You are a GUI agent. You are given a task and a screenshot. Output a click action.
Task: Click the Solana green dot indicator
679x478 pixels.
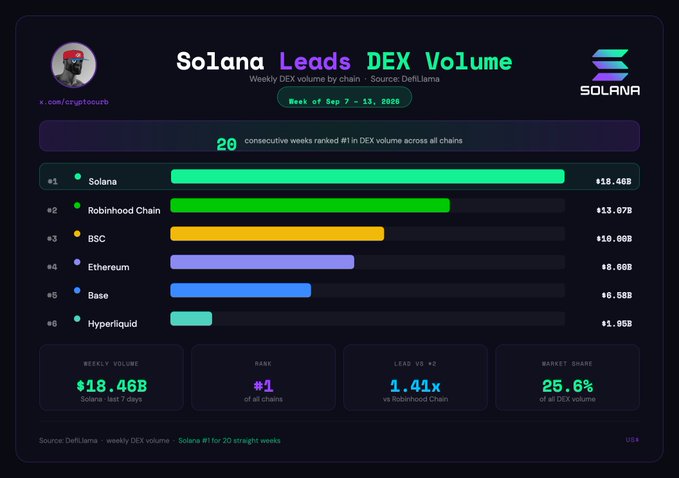click(78, 177)
